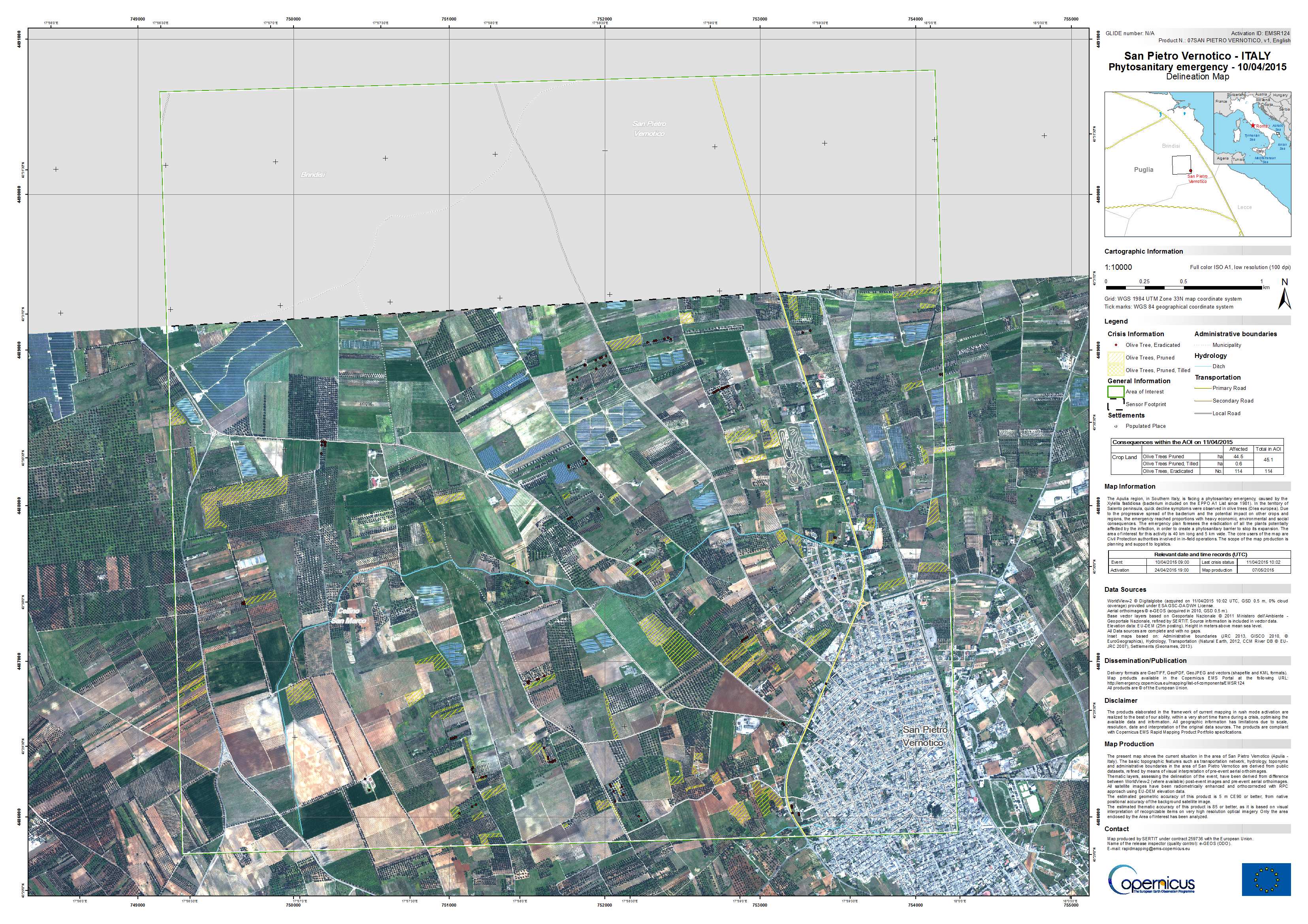
Task: Click the Map Production section header
Action: (1129, 744)
